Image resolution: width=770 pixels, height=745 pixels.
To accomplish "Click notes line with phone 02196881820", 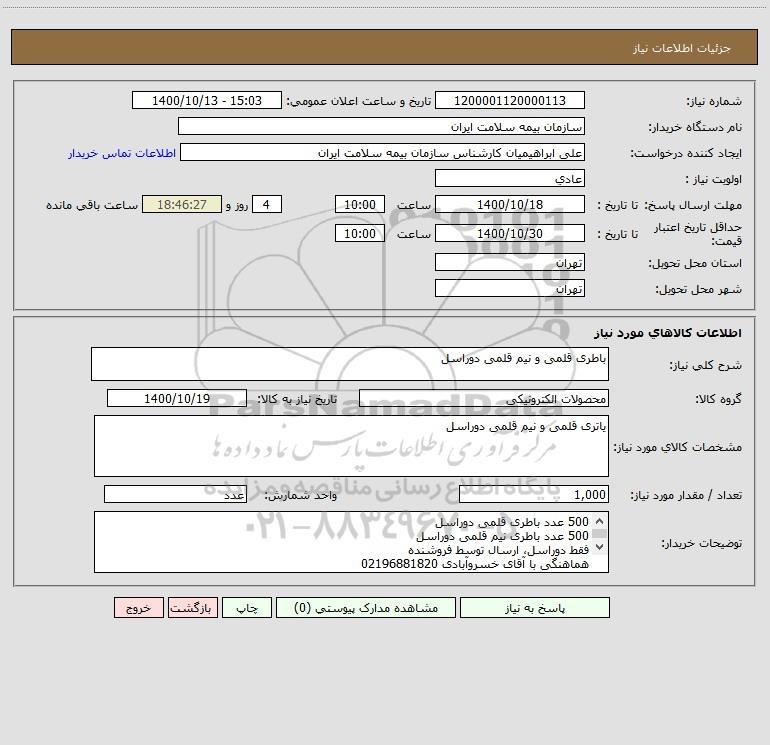I will click(x=475, y=564).
